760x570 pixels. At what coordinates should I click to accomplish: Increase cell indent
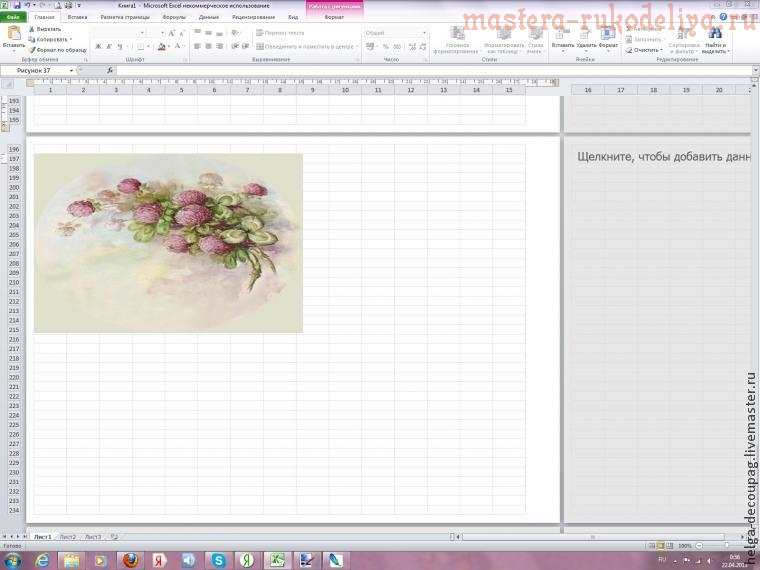[x=246, y=46]
